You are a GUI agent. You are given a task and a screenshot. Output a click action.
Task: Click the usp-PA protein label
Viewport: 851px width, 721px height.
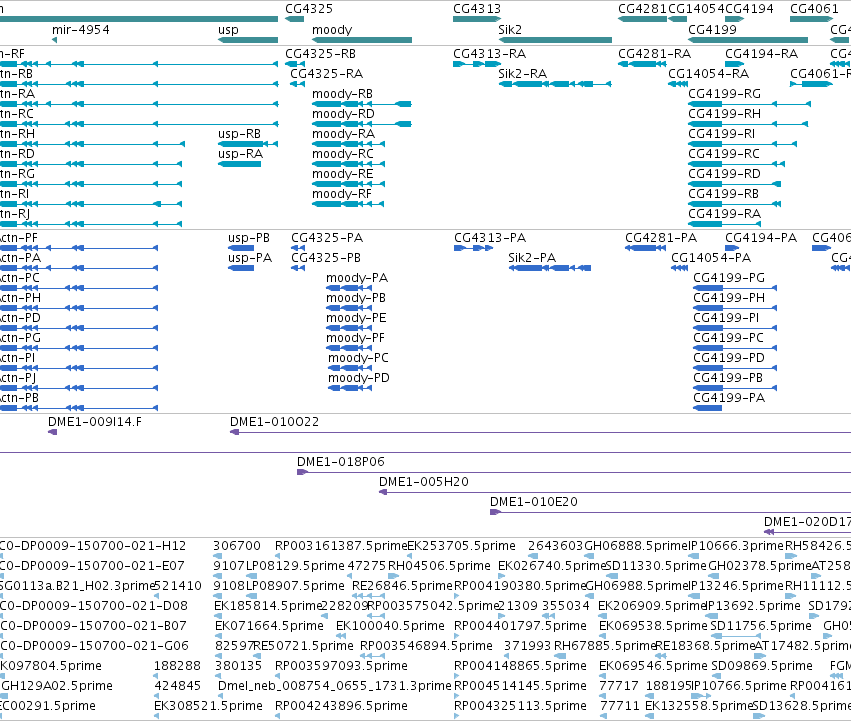(x=250, y=258)
